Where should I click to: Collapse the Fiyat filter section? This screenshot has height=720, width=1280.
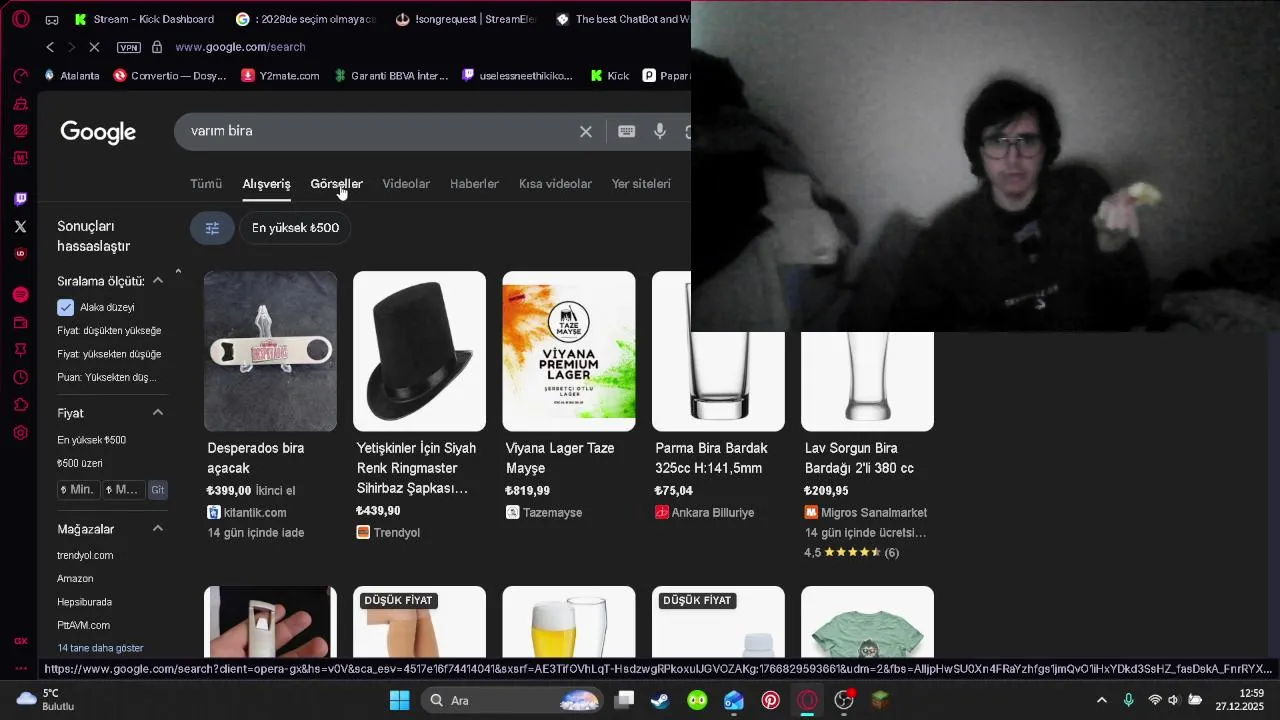pyautogui.click(x=158, y=413)
